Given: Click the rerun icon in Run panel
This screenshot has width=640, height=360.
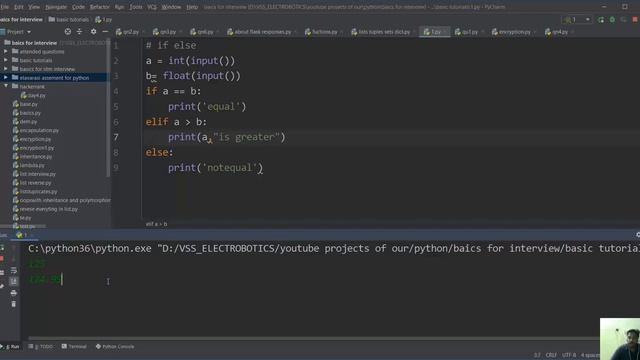Looking at the screenshot, I should point(2,248).
